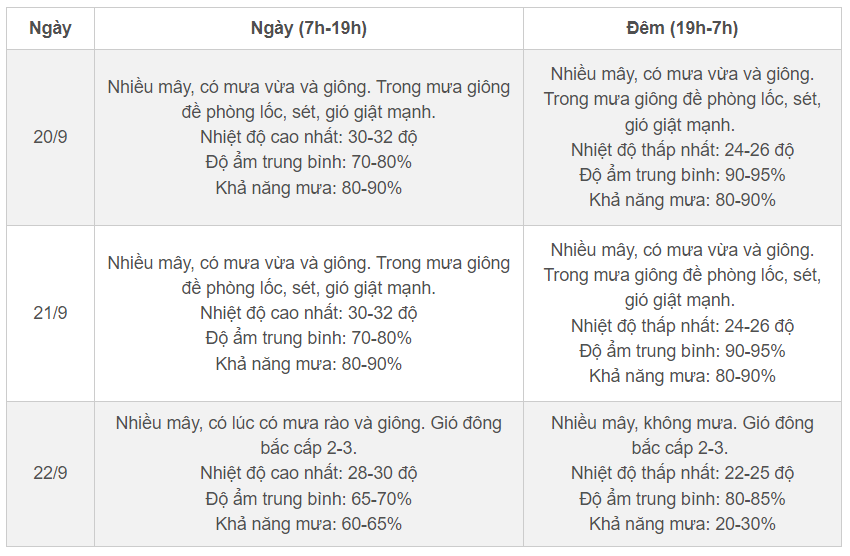Click 22/9 night humidity 80-85% line
The width and height of the screenshot is (850, 556).
682,498
